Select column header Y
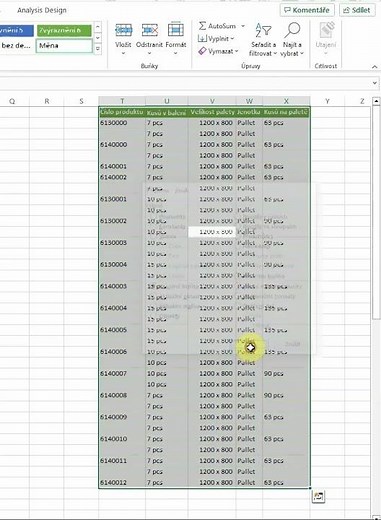381x520 pixels. [327, 101]
